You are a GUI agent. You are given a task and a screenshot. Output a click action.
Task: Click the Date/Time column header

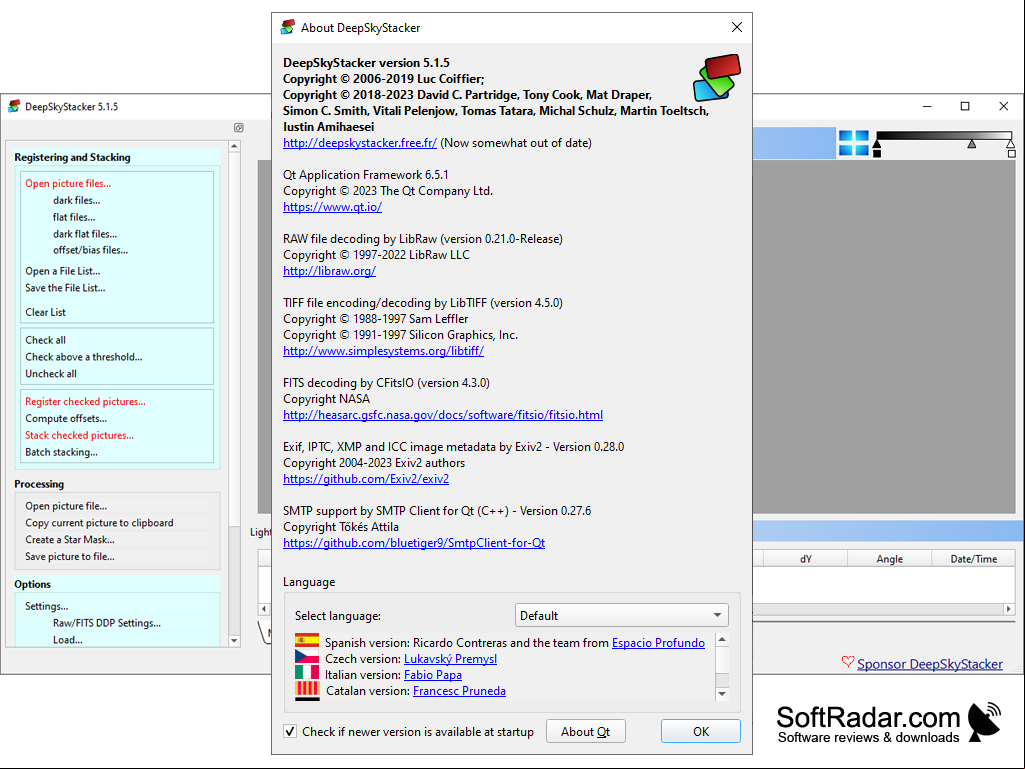(974, 558)
